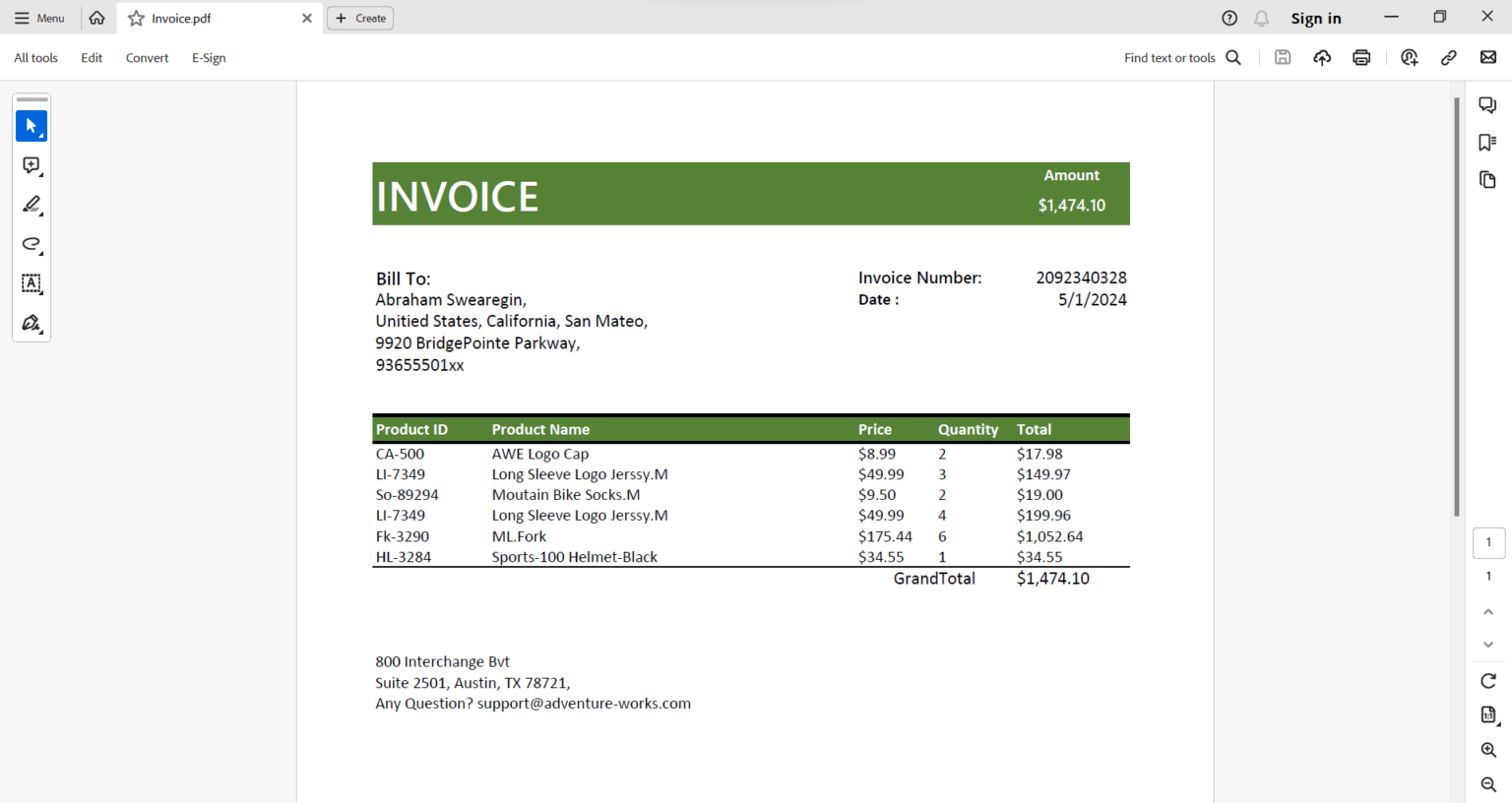Open the hamburger Menu
Image resolution: width=1512 pixels, height=803 pixels.
tap(39, 18)
